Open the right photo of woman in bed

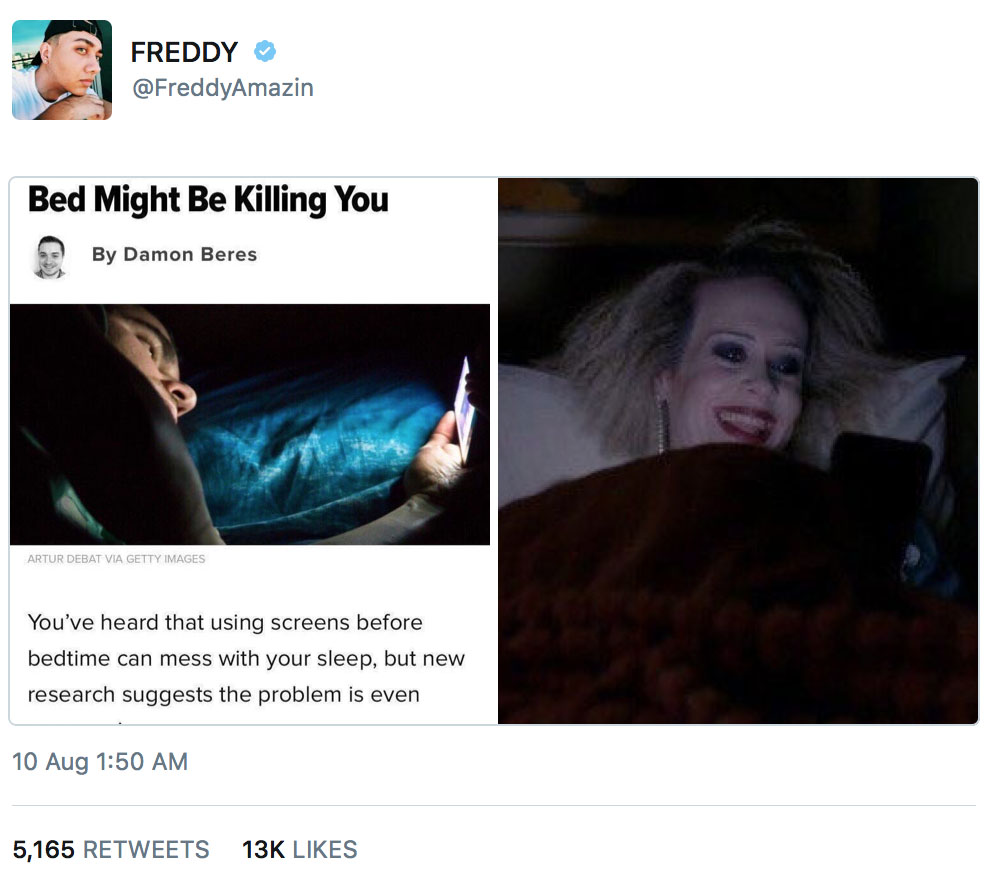pyautogui.click(x=738, y=451)
